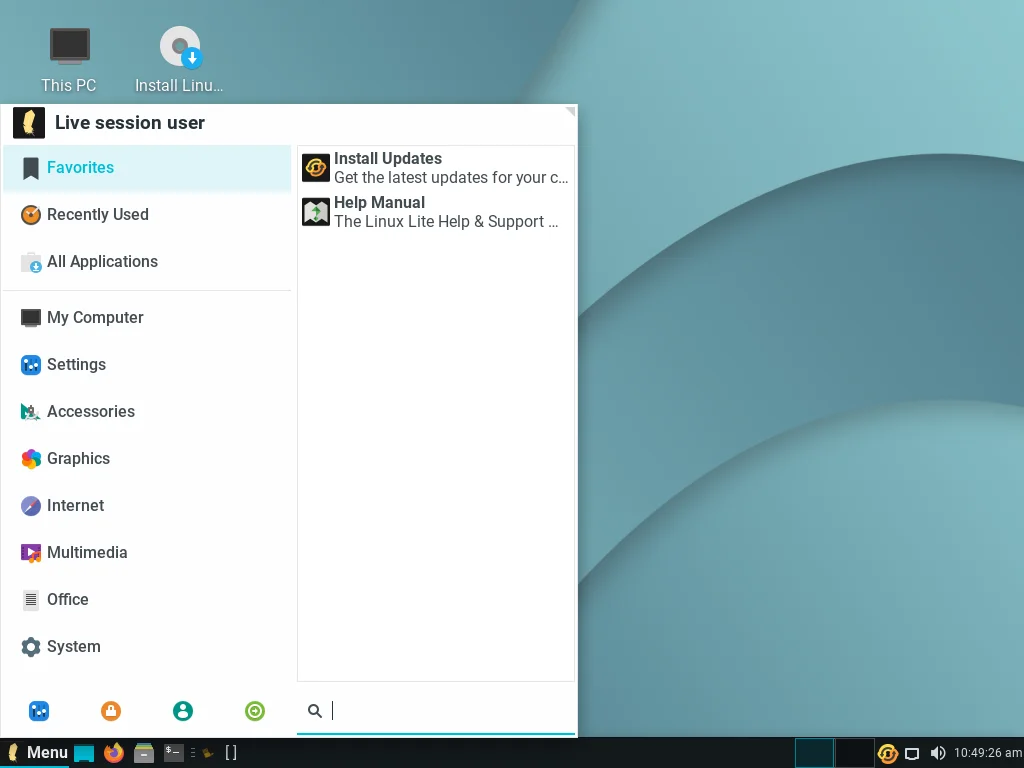Viewport: 1024px width, 768px height.
Task: Launch Install Updates from favorites
Action: click(x=436, y=168)
